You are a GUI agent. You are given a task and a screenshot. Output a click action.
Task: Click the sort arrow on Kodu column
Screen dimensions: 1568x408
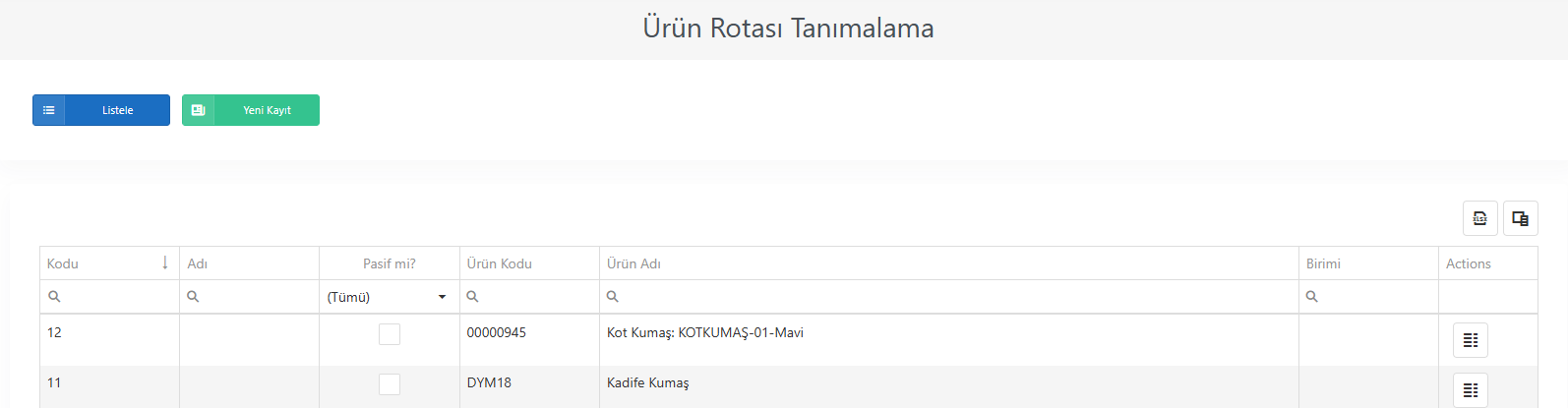point(165,262)
